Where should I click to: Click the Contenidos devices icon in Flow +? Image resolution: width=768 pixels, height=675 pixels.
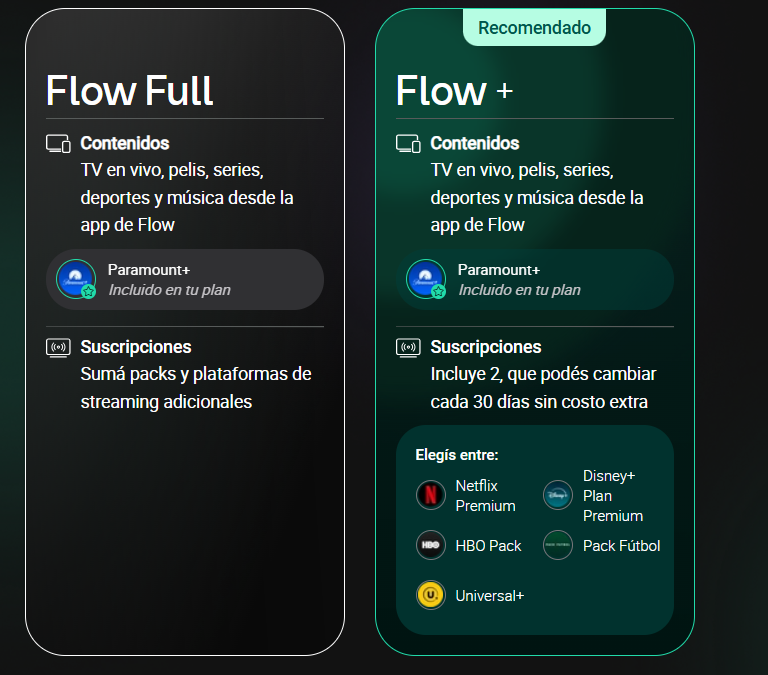click(408, 144)
